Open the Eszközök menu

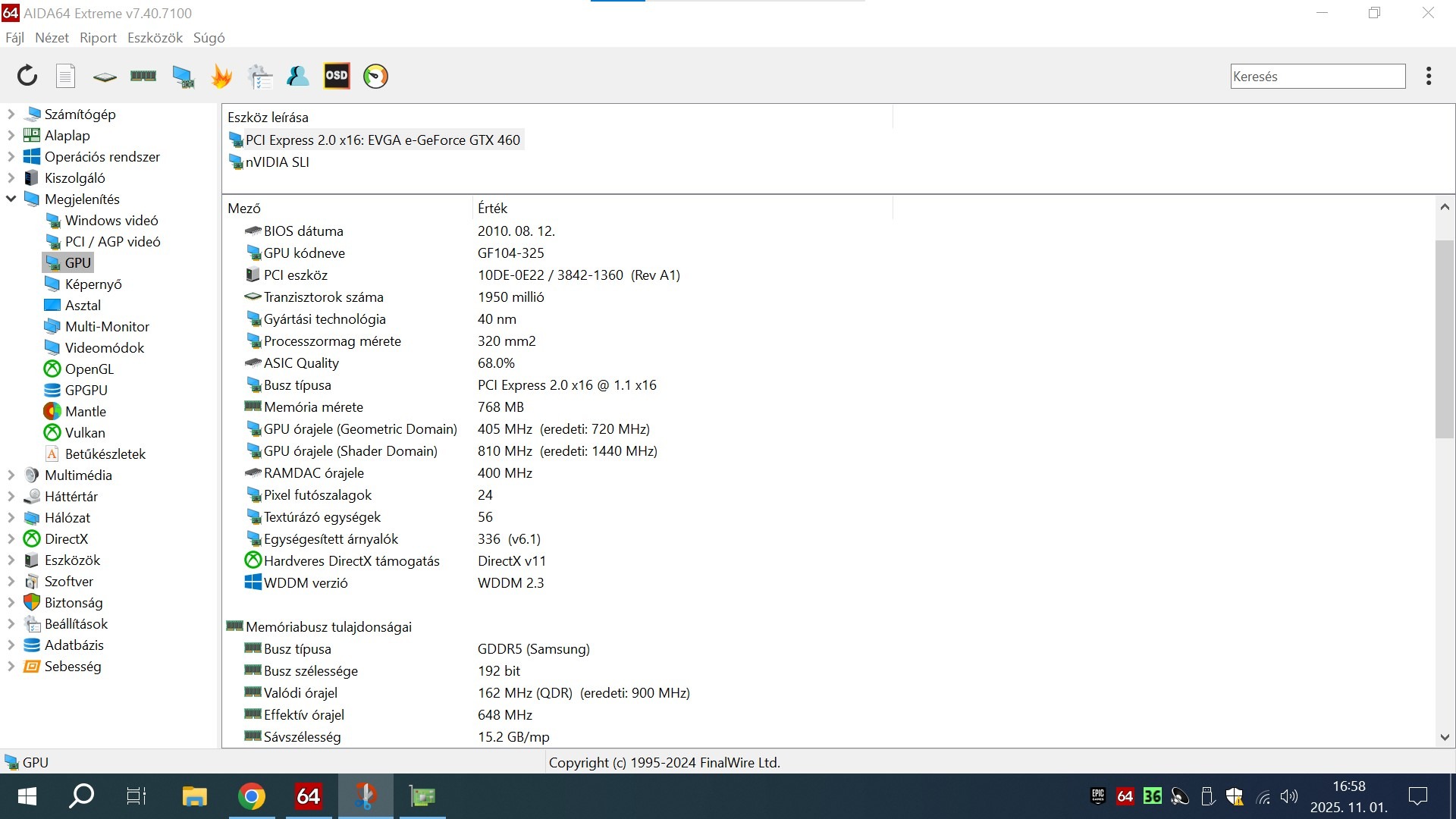pyautogui.click(x=155, y=38)
